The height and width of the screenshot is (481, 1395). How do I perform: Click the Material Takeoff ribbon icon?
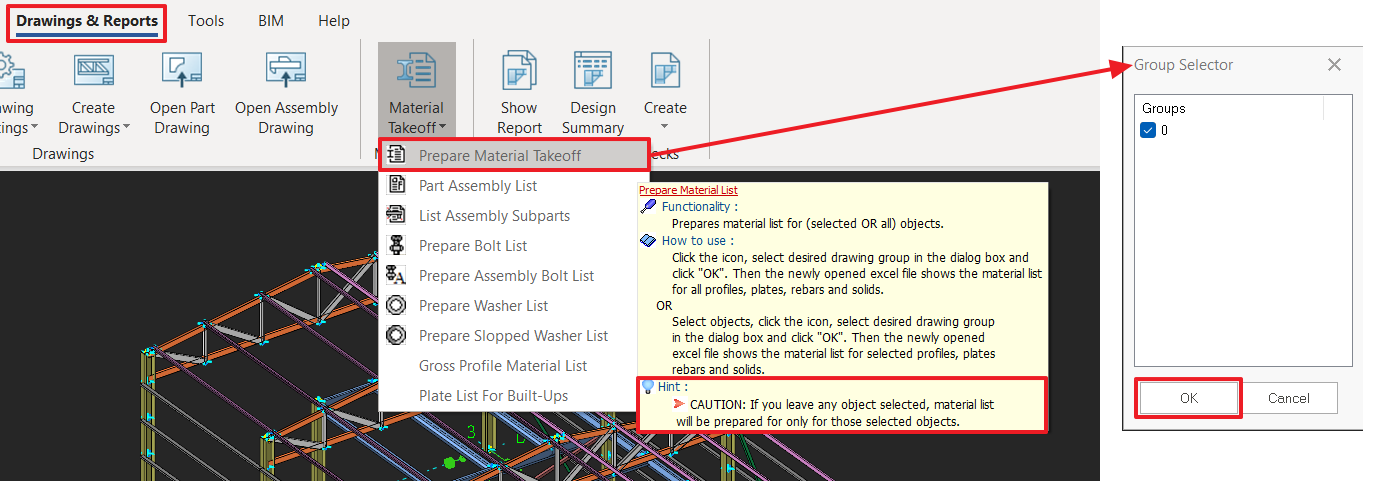(416, 71)
